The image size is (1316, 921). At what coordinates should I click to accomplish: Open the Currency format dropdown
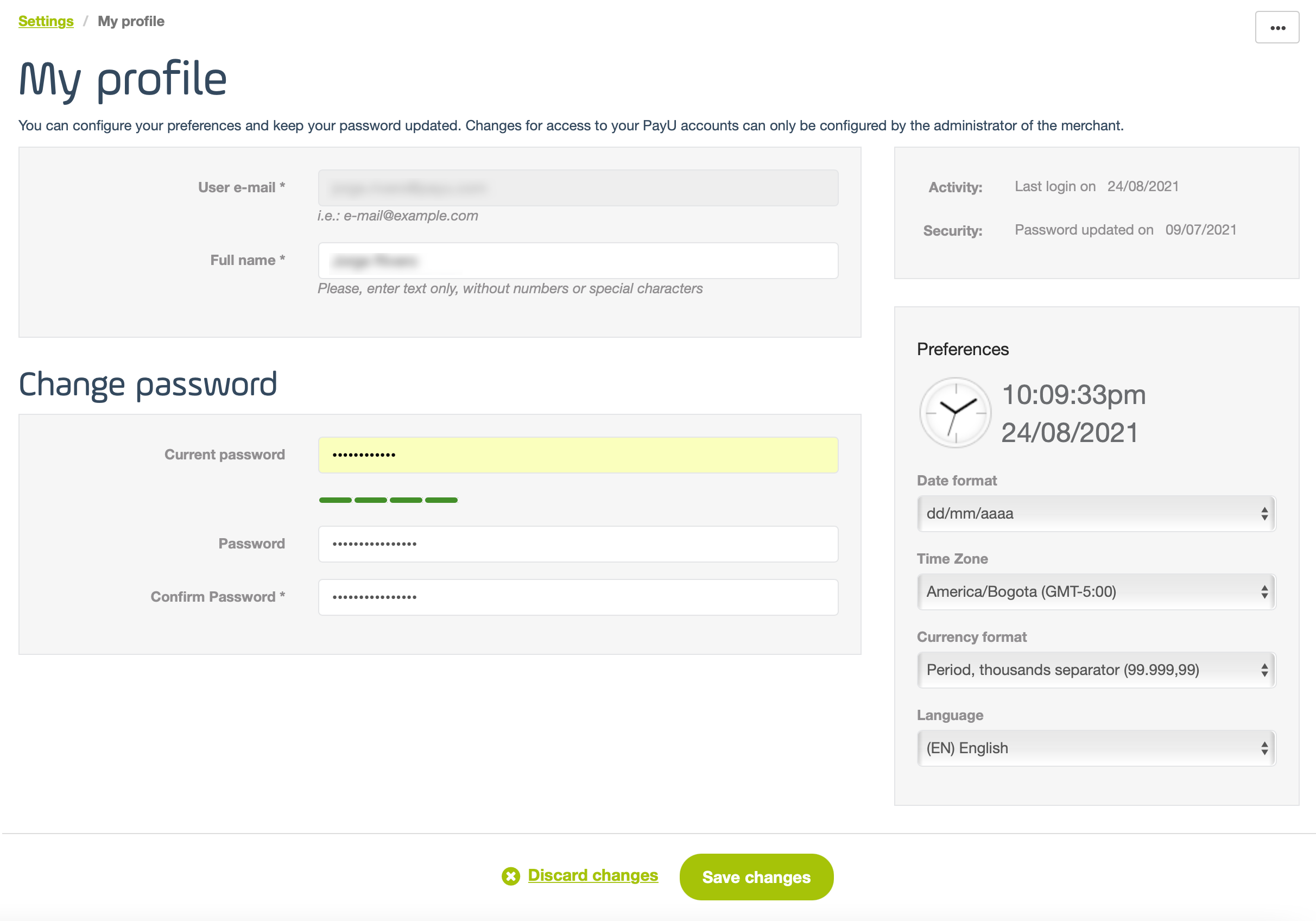coord(1096,670)
